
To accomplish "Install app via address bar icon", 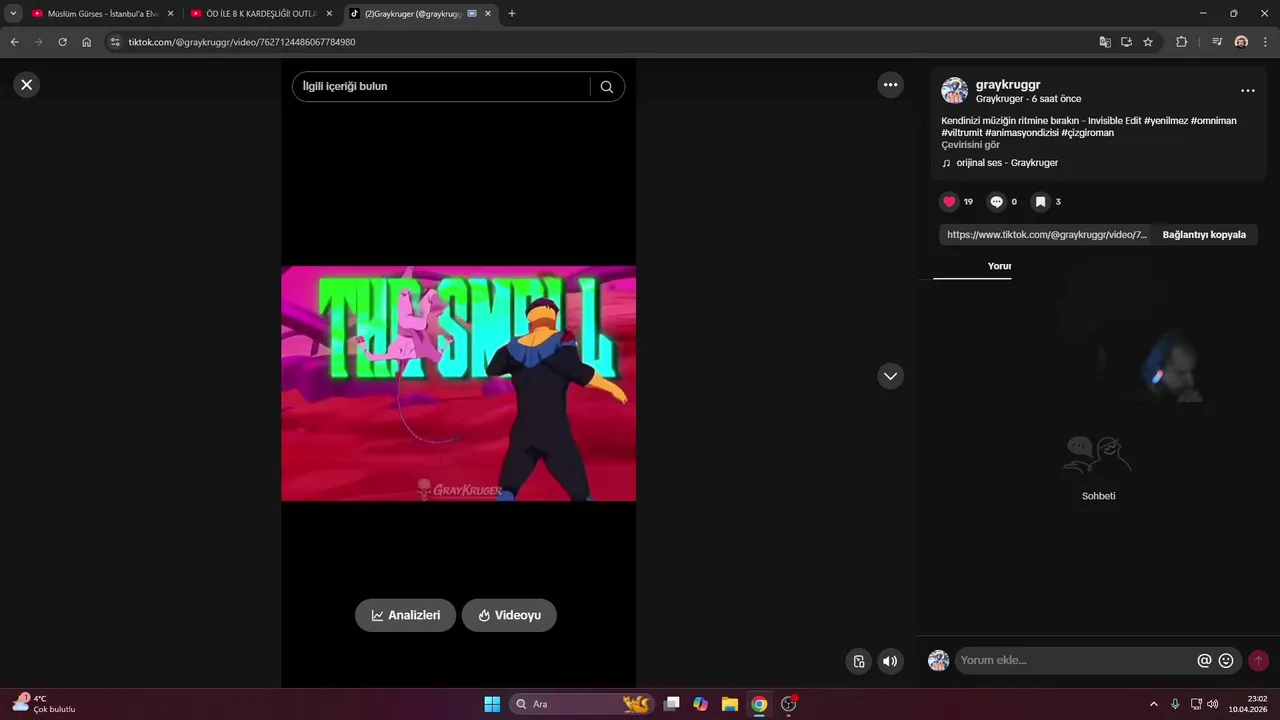I will pos(1126,42).
